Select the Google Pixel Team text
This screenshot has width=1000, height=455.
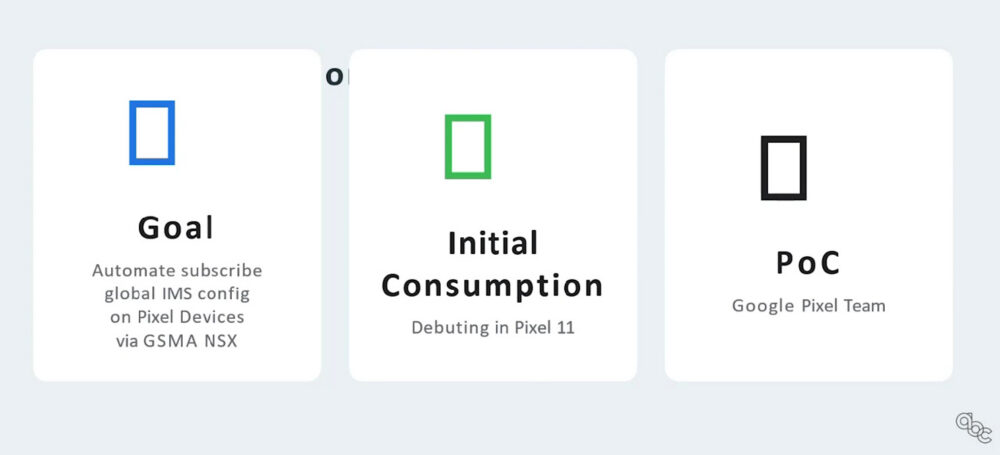tap(809, 306)
